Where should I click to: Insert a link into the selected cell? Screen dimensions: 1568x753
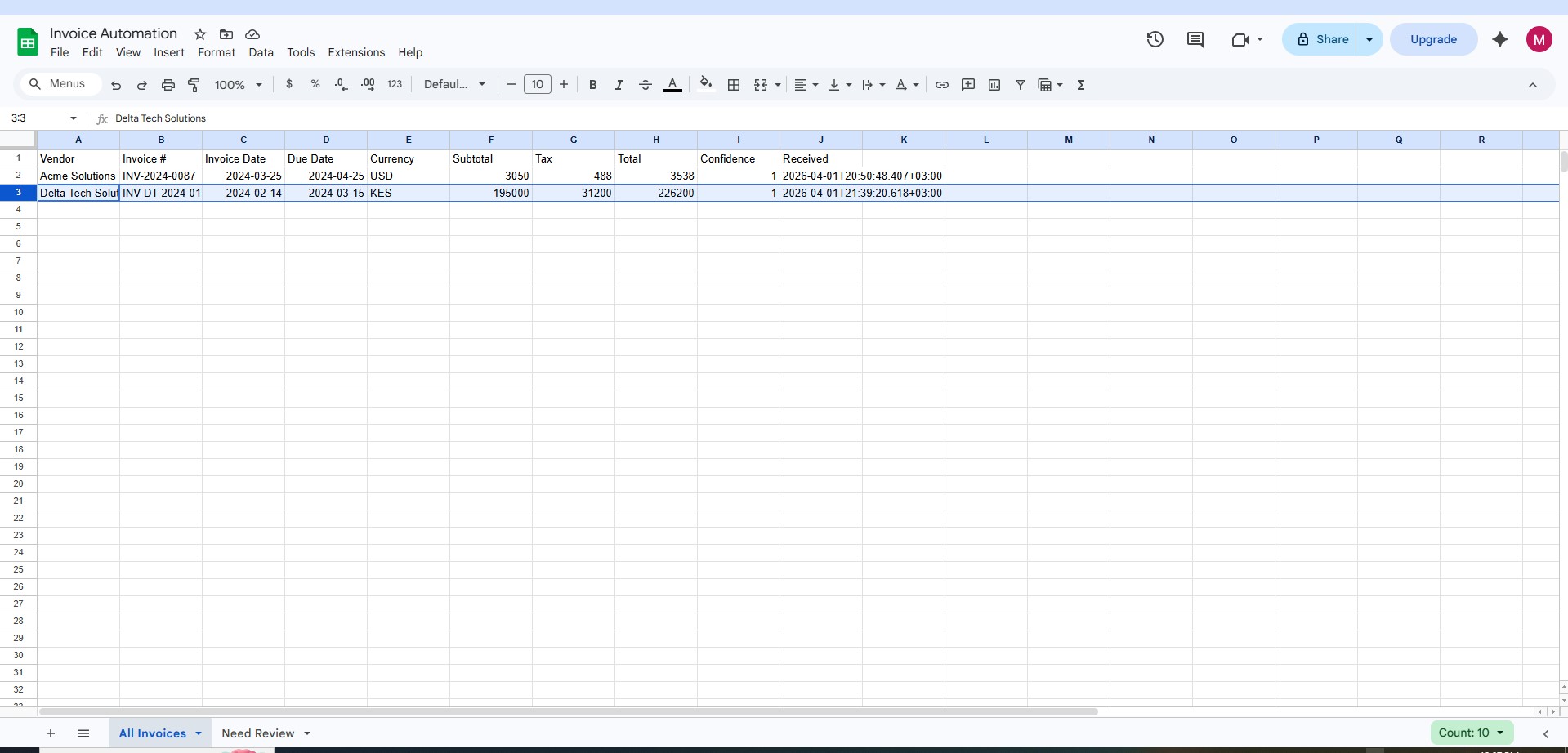941,84
